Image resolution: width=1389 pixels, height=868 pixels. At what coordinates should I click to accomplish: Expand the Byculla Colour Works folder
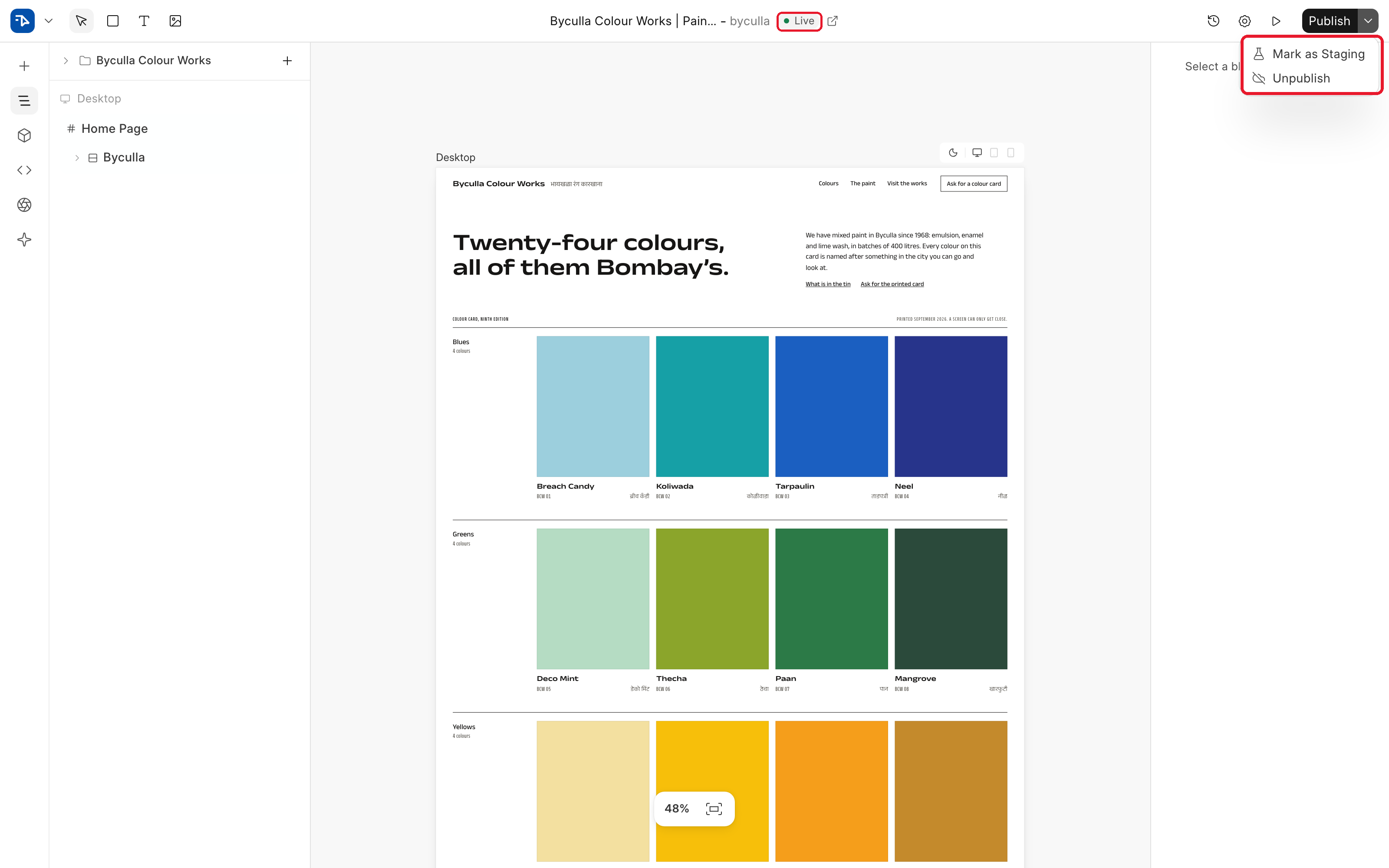click(x=66, y=61)
